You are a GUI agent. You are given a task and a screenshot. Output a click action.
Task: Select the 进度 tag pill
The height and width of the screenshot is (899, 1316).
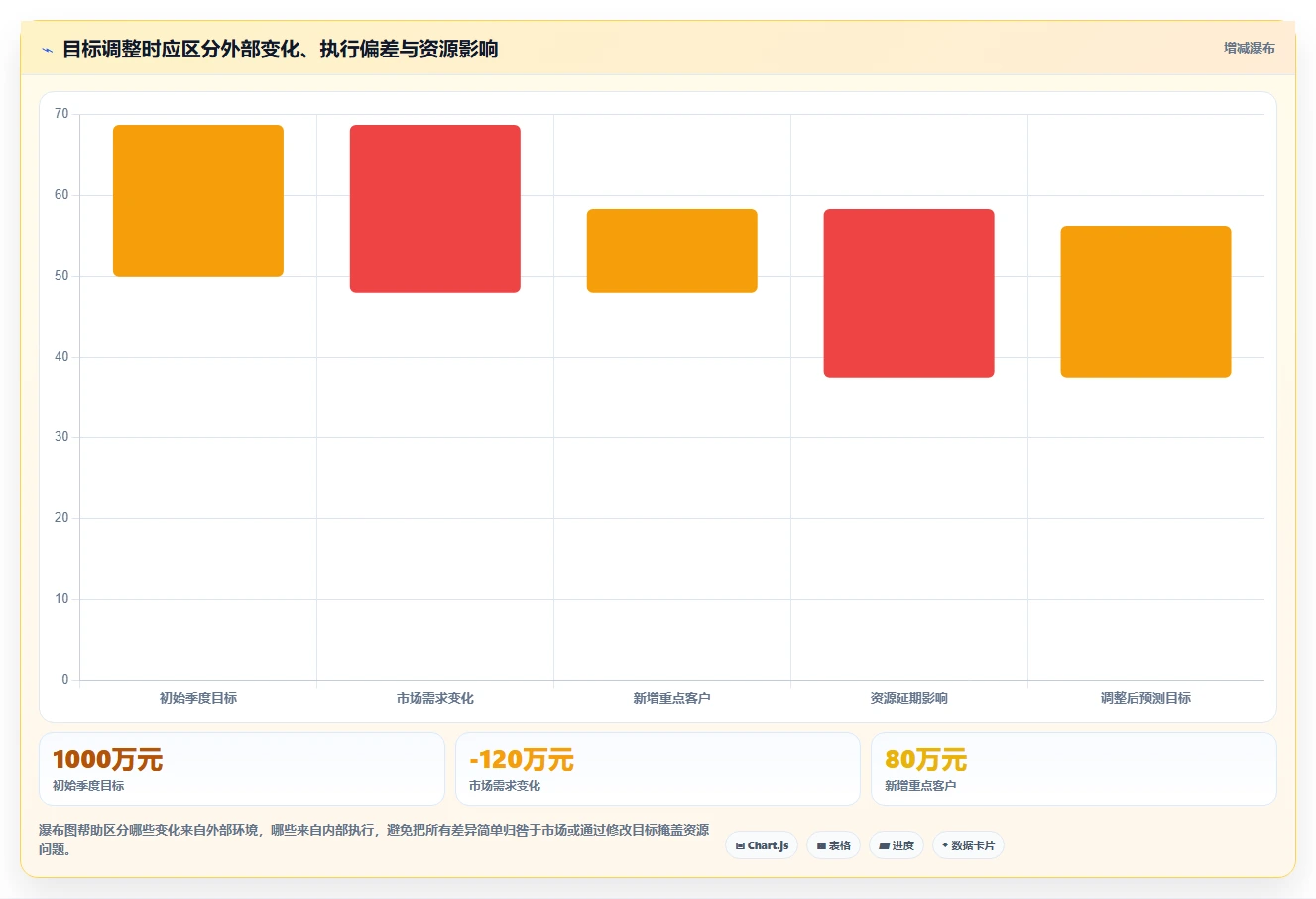(x=896, y=845)
